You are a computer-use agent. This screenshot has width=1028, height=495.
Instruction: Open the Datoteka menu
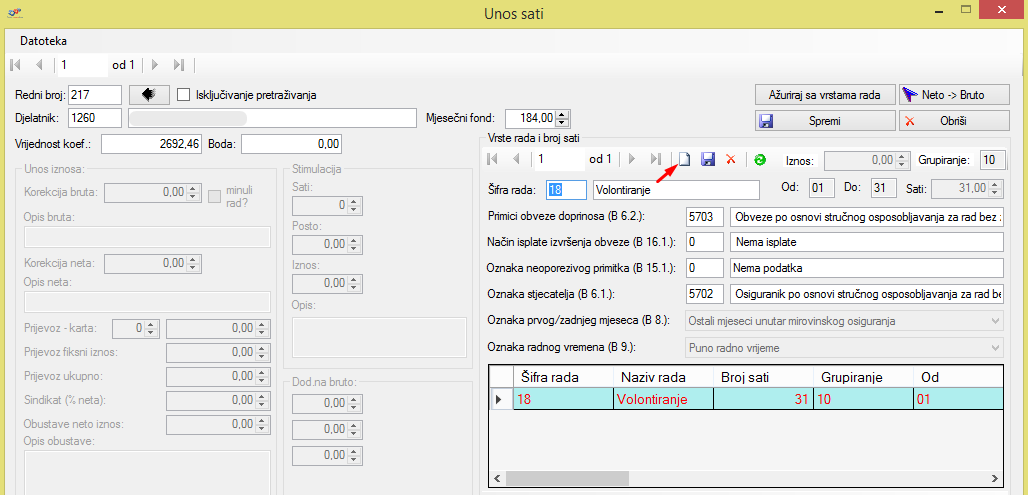(44, 41)
